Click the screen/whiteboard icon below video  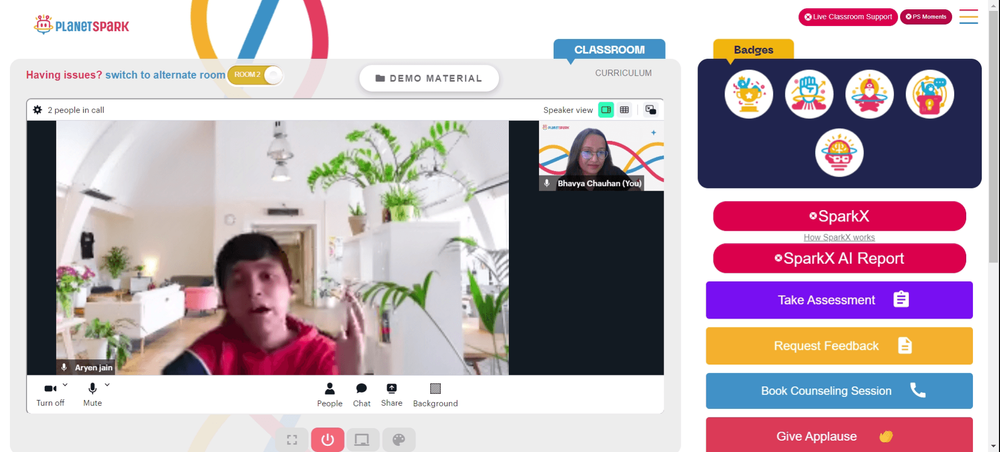pyautogui.click(x=362, y=440)
